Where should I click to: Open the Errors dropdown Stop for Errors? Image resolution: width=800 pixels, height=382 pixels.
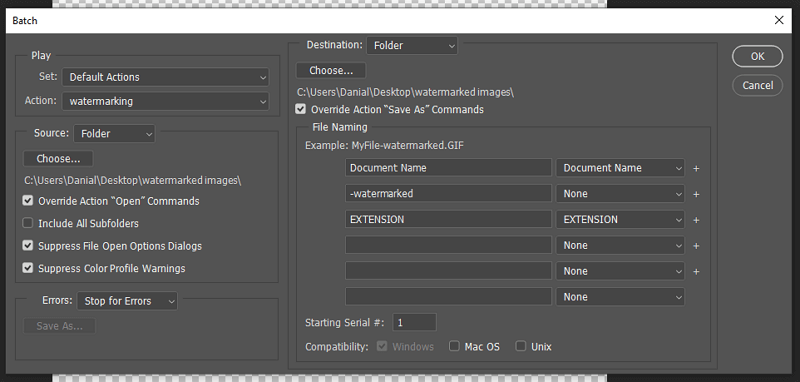[x=128, y=301]
